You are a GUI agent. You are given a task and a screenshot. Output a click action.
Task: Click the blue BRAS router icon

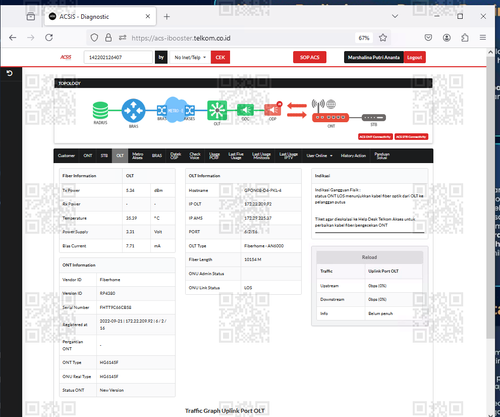133,110
